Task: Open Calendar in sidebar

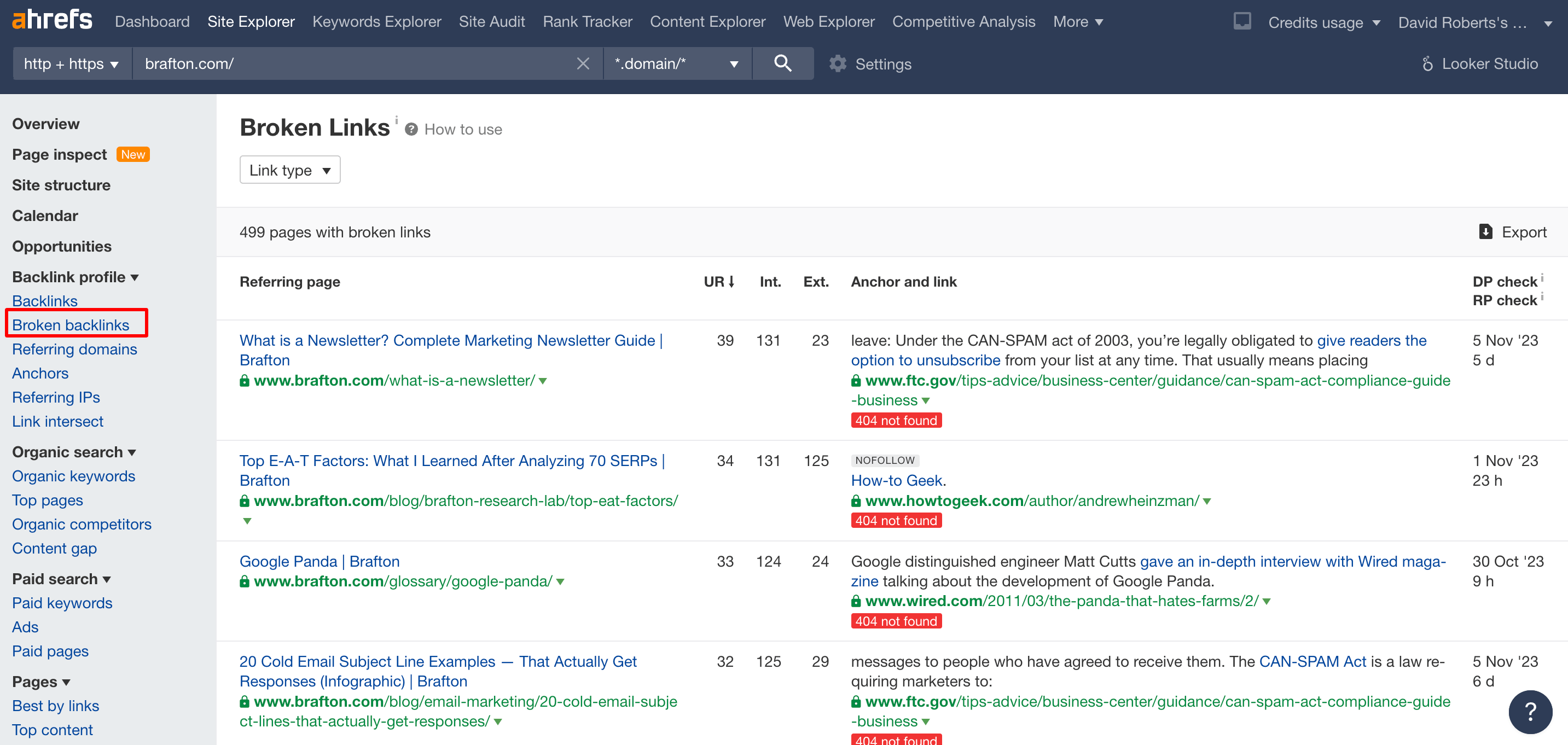Action: [45, 216]
